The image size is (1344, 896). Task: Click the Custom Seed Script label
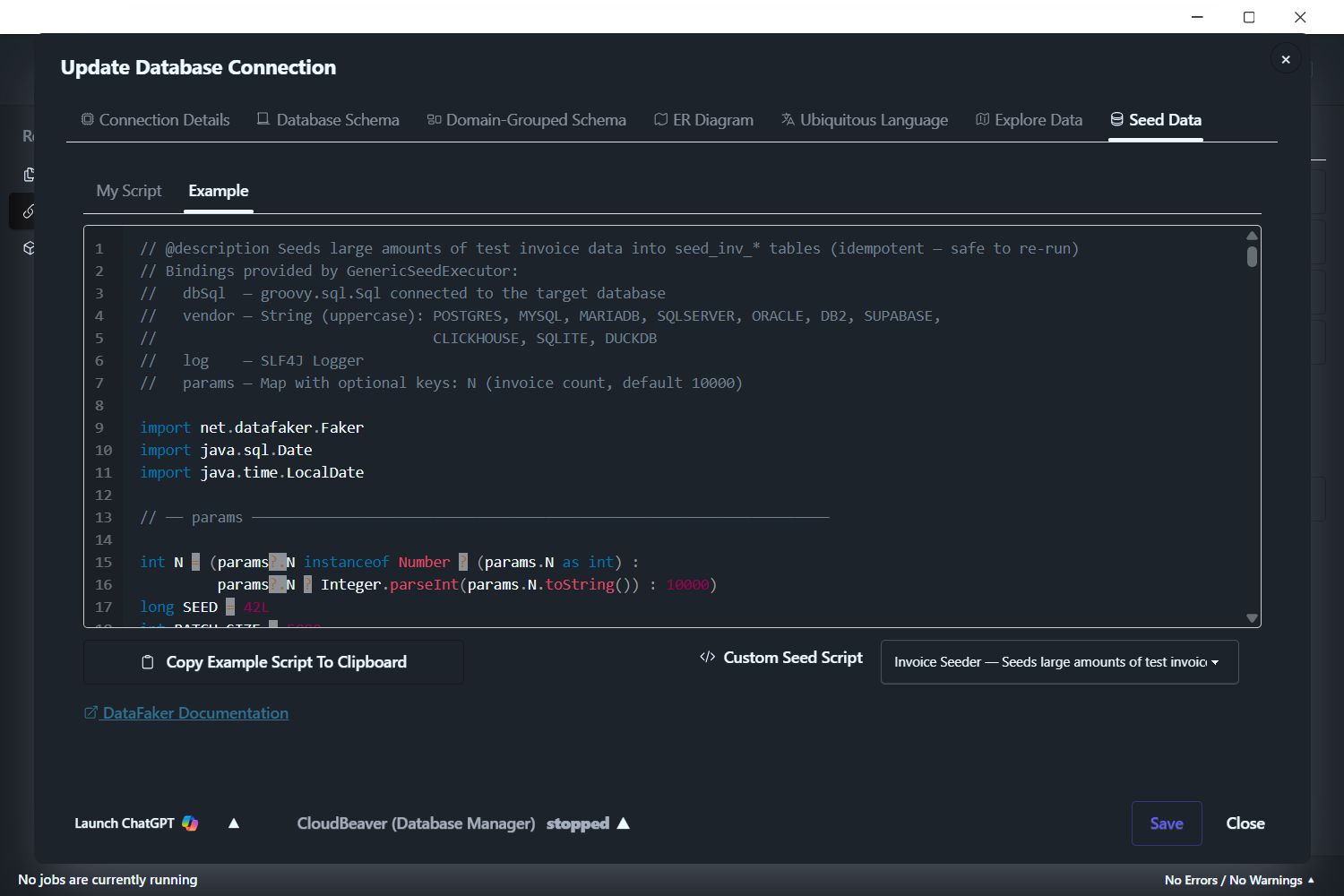[793, 658]
